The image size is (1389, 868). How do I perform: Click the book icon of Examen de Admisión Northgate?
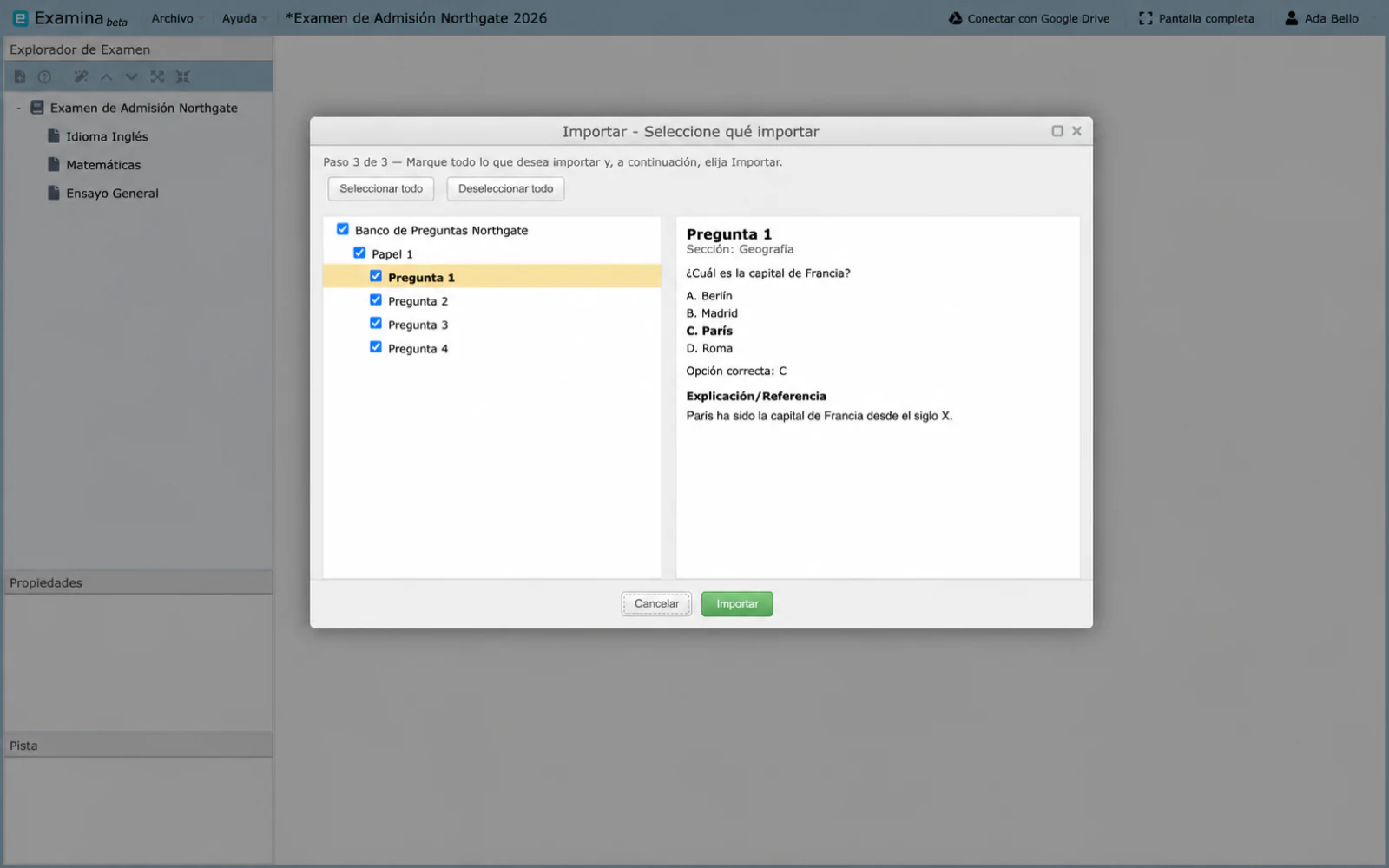tap(37, 108)
